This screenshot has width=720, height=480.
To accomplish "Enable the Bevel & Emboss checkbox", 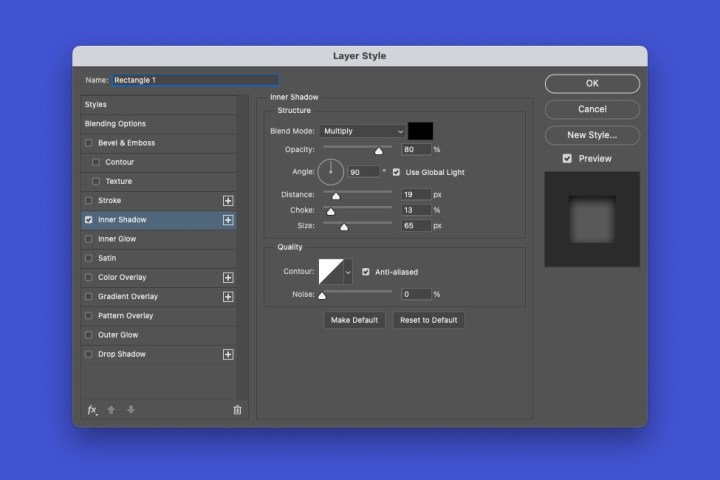I will coord(89,143).
